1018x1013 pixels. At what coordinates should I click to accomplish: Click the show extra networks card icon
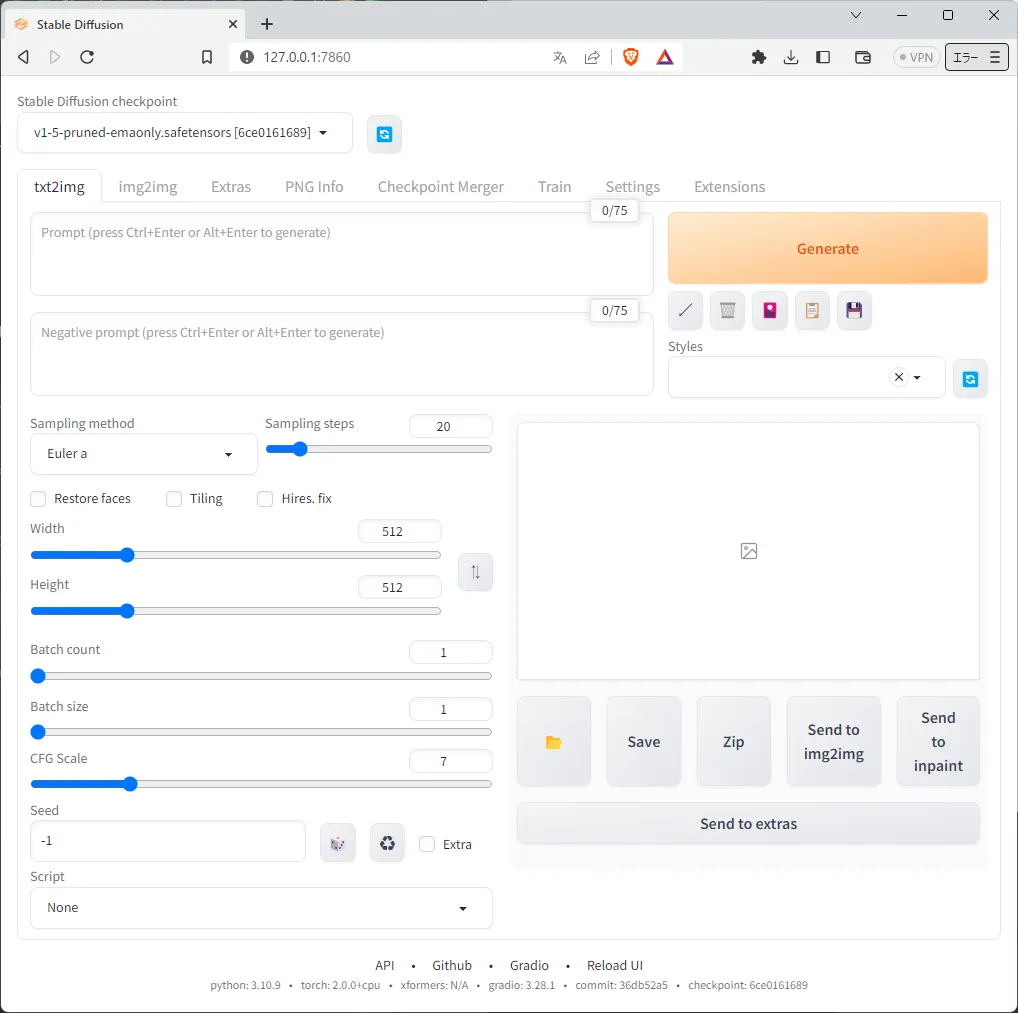pyautogui.click(x=769, y=311)
